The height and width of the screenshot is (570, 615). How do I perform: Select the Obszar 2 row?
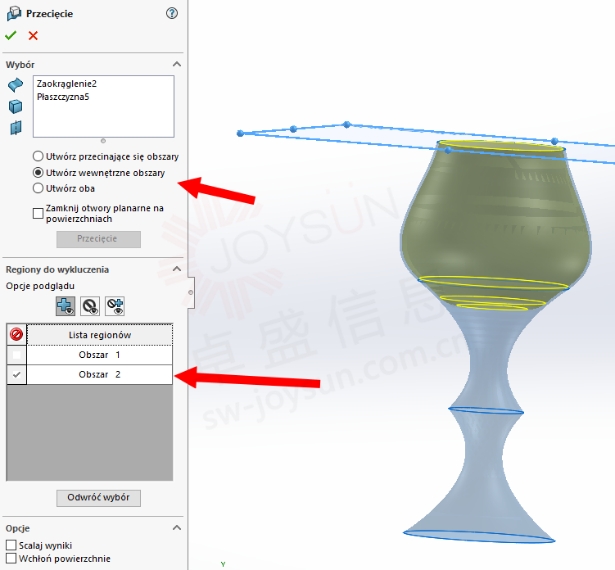click(100, 375)
